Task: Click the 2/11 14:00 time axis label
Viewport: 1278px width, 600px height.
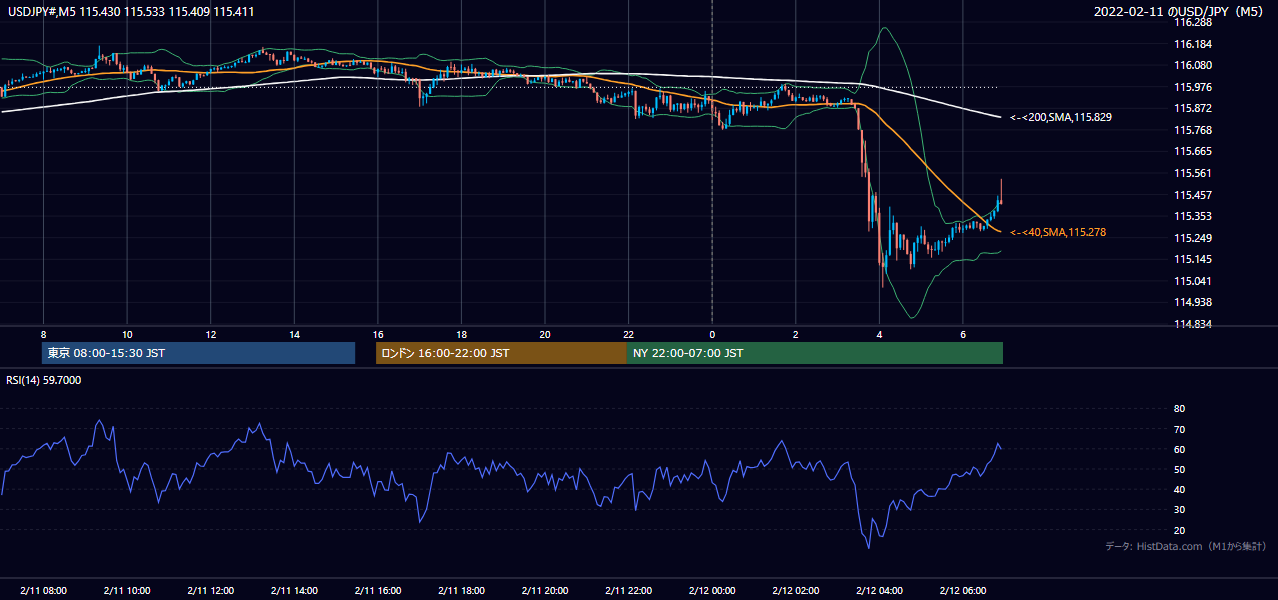Action: coord(294,590)
